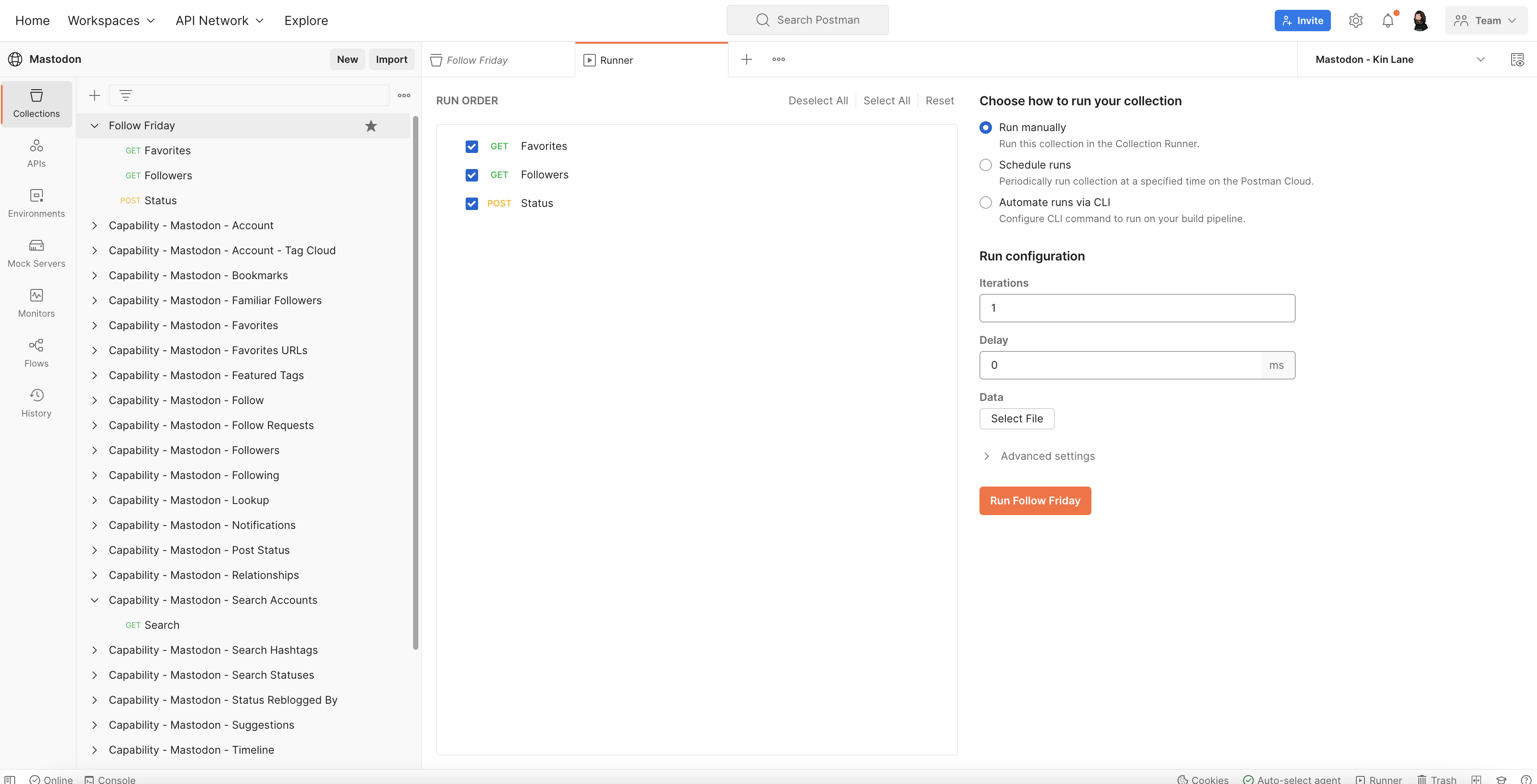Viewport: 1537px width, 784px height.
Task: Switch to the Follow Friday tab
Action: (x=498, y=60)
